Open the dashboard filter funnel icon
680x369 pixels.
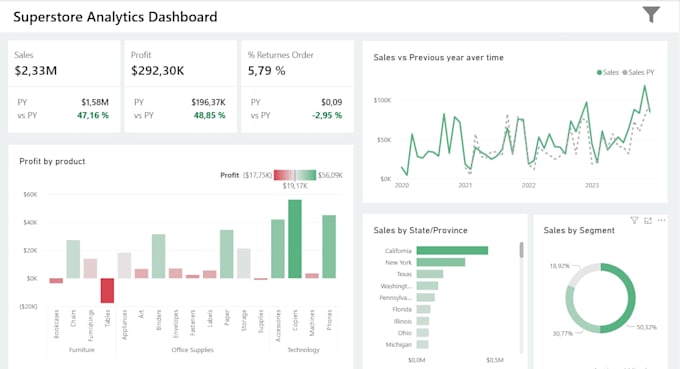[x=651, y=15]
